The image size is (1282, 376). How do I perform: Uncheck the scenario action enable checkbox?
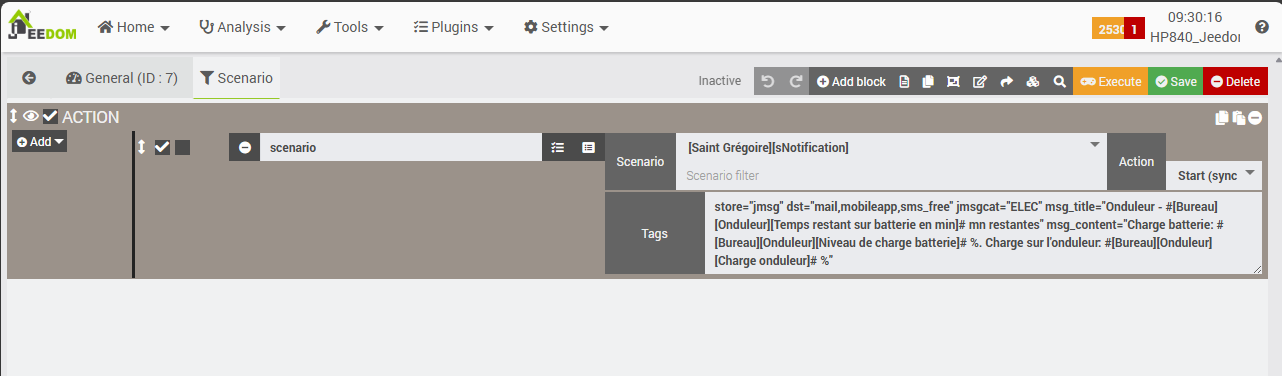tap(162, 147)
